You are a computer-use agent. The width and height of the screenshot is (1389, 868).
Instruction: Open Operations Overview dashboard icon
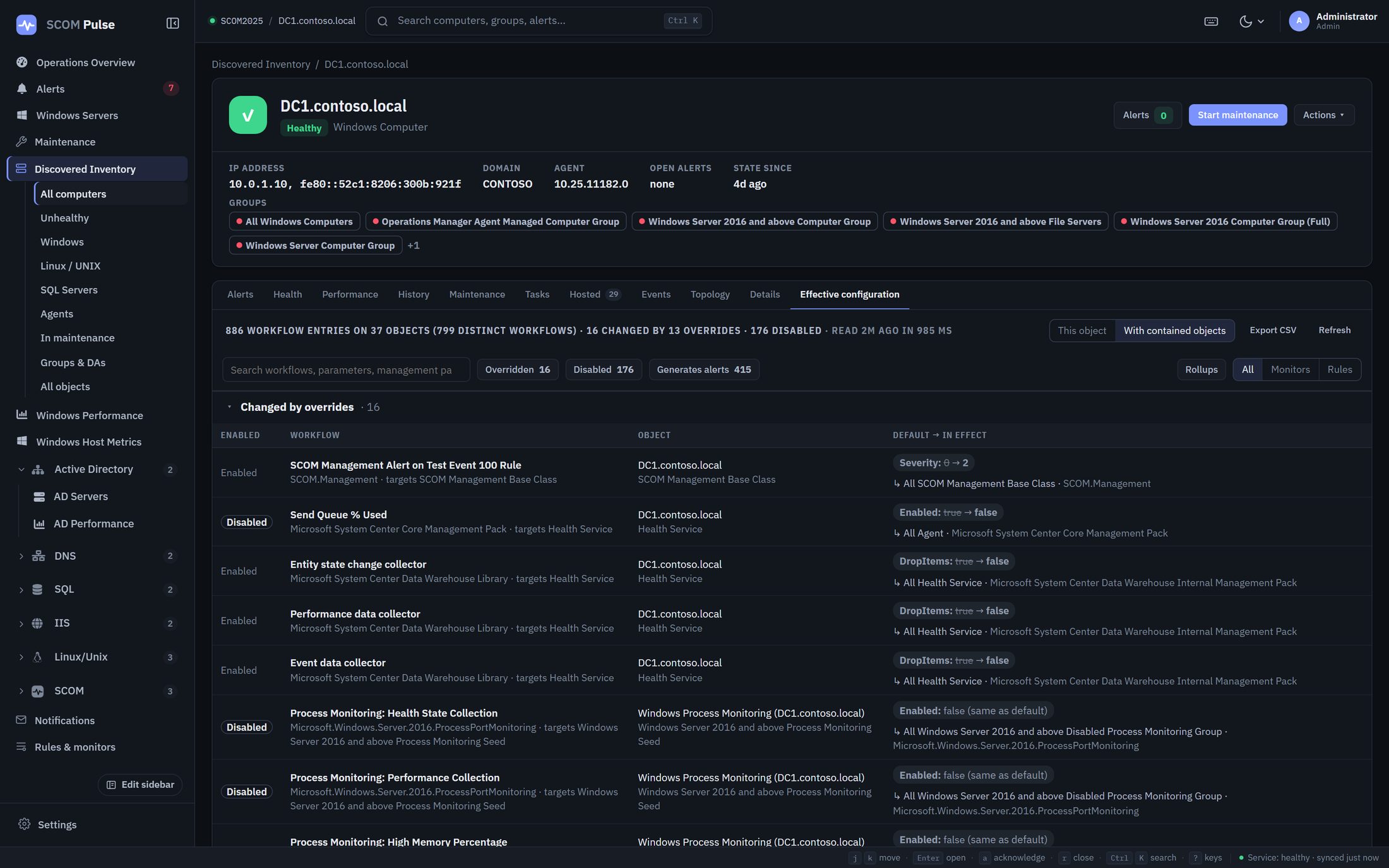[x=22, y=62]
